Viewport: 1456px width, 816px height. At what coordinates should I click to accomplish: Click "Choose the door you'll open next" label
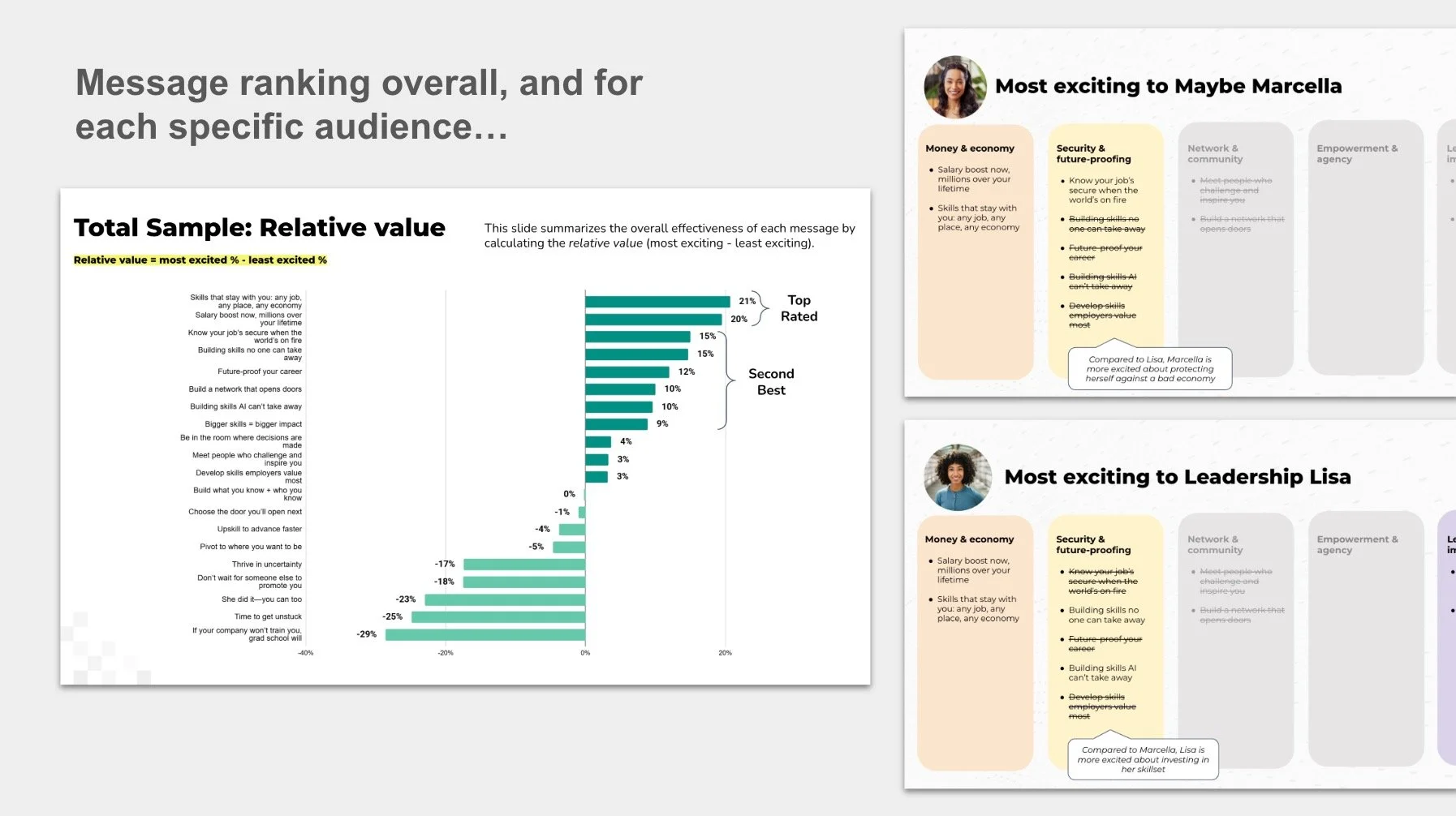pyautogui.click(x=245, y=512)
